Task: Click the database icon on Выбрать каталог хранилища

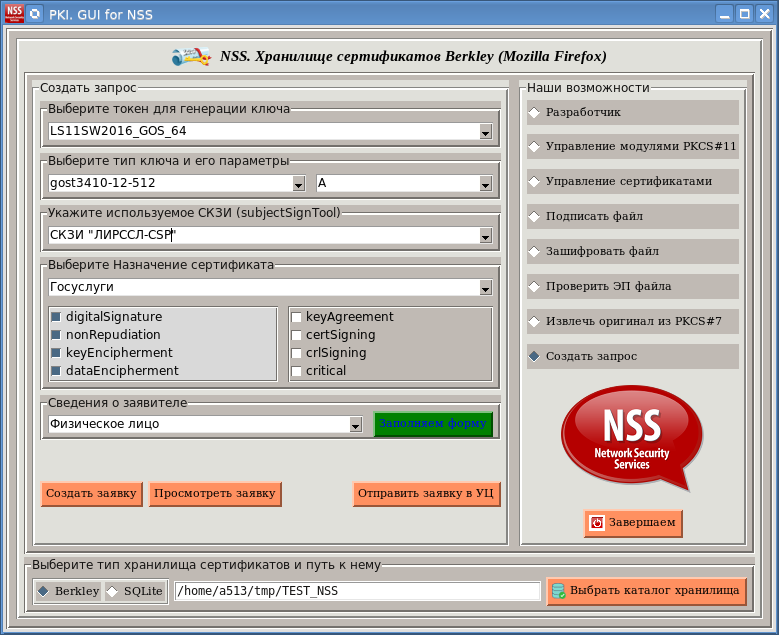Action: pos(558,592)
